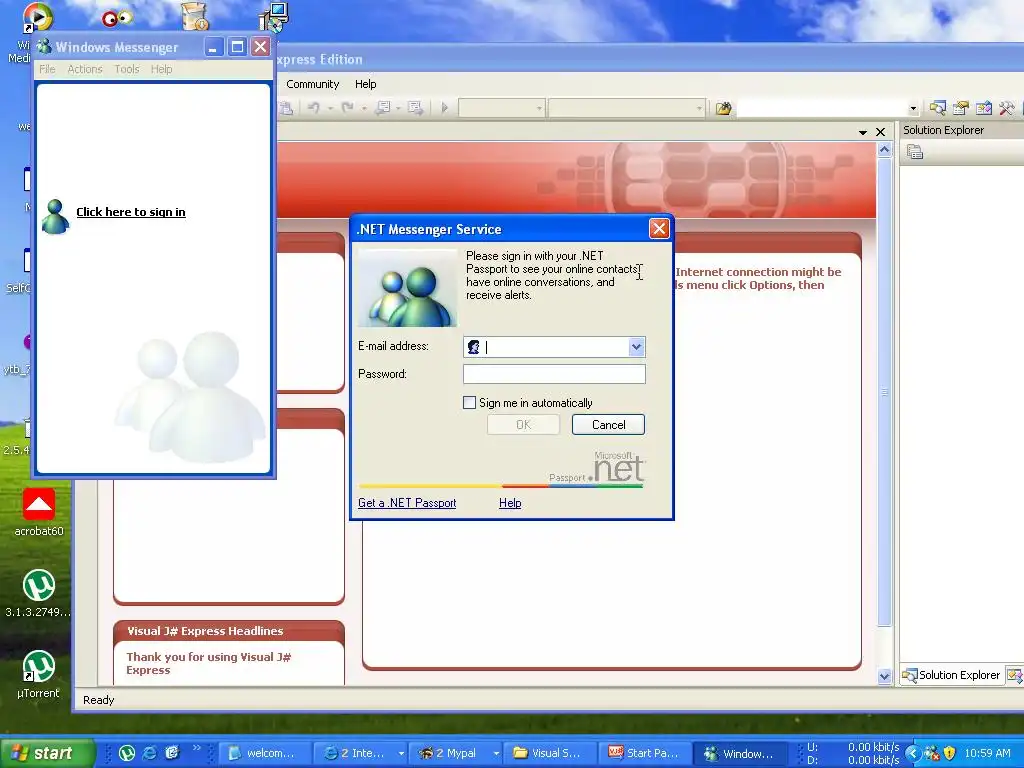This screenshot has width=1024, height=768.
Task: Open the Help menu in Visual Studio
Action: point(366,84)
